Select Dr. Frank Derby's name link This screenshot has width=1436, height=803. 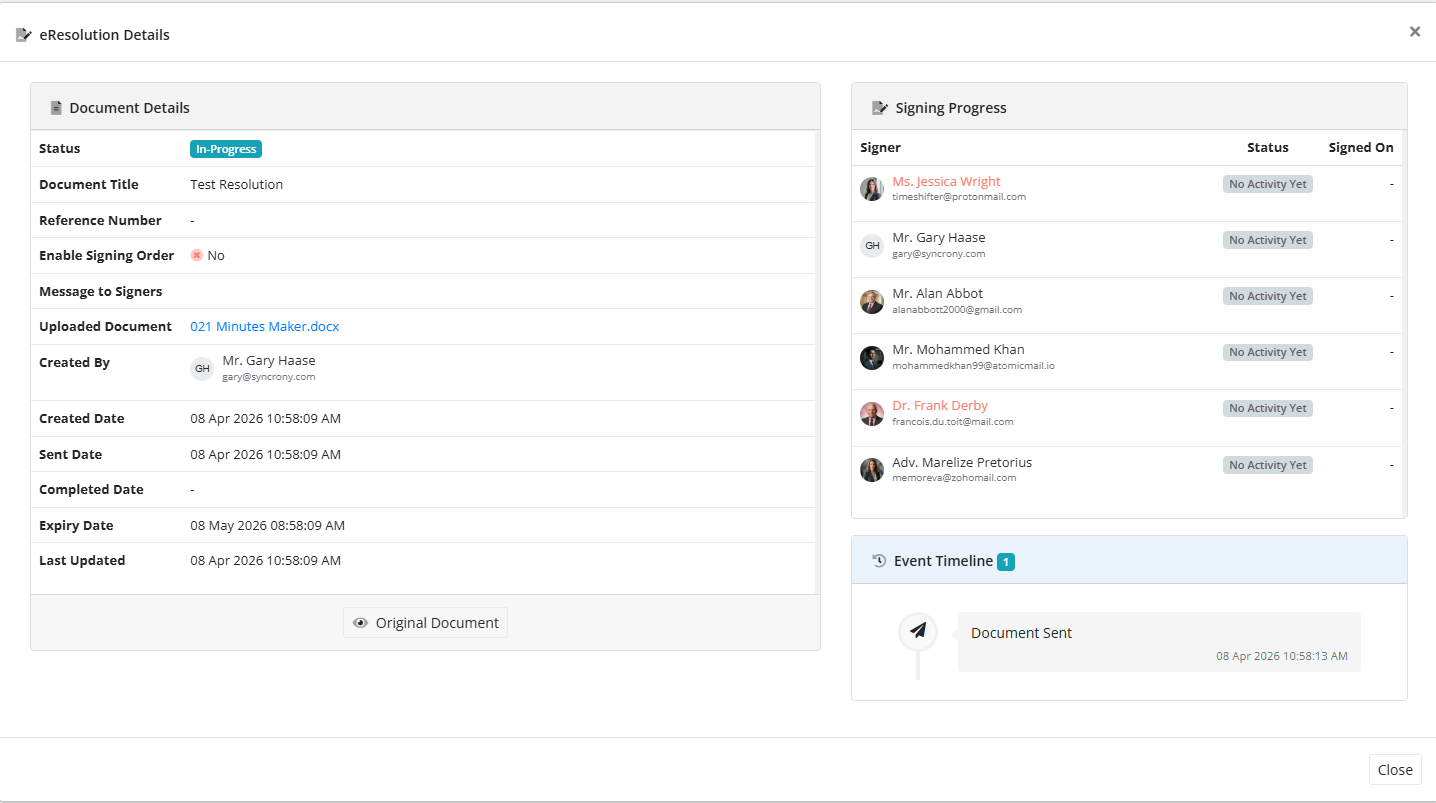pyautogui.click(x=939, y=405)
